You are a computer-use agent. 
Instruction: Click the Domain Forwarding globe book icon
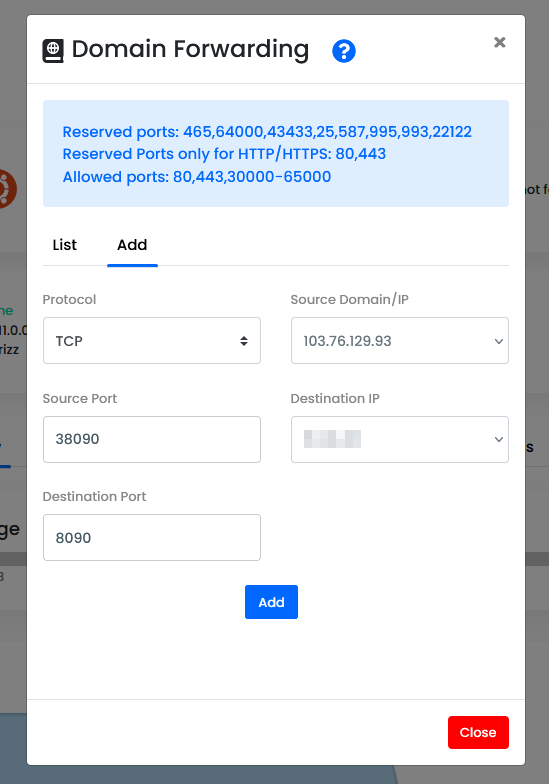click(x=53, y=51)
